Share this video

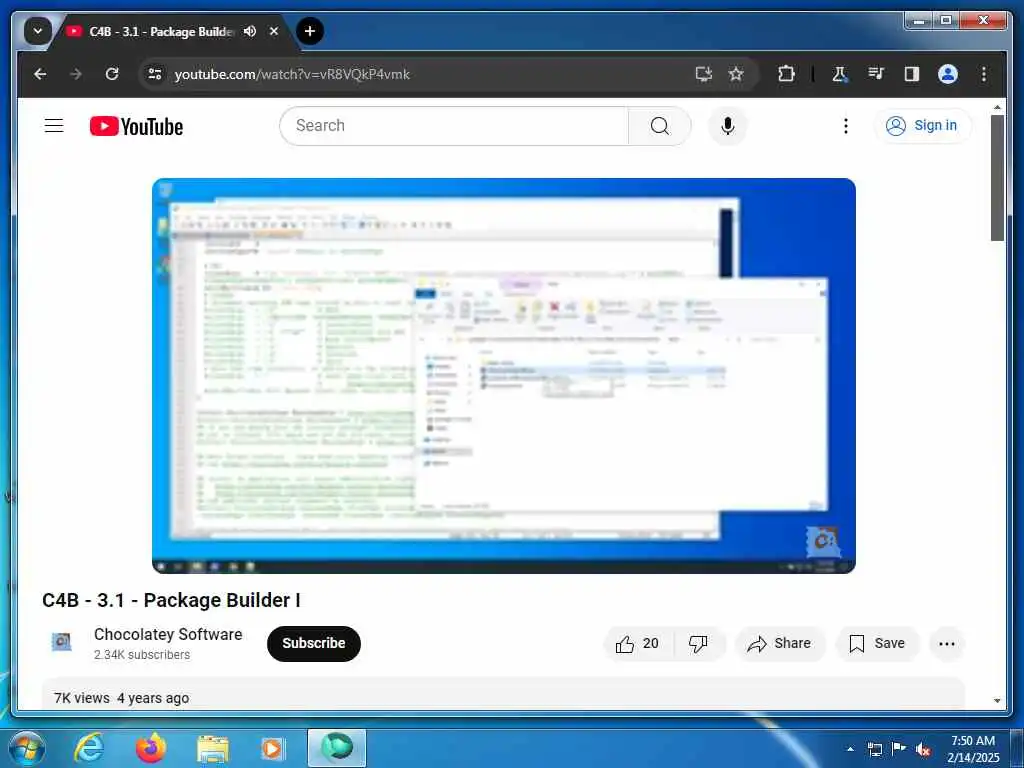[x=780, y=644]
